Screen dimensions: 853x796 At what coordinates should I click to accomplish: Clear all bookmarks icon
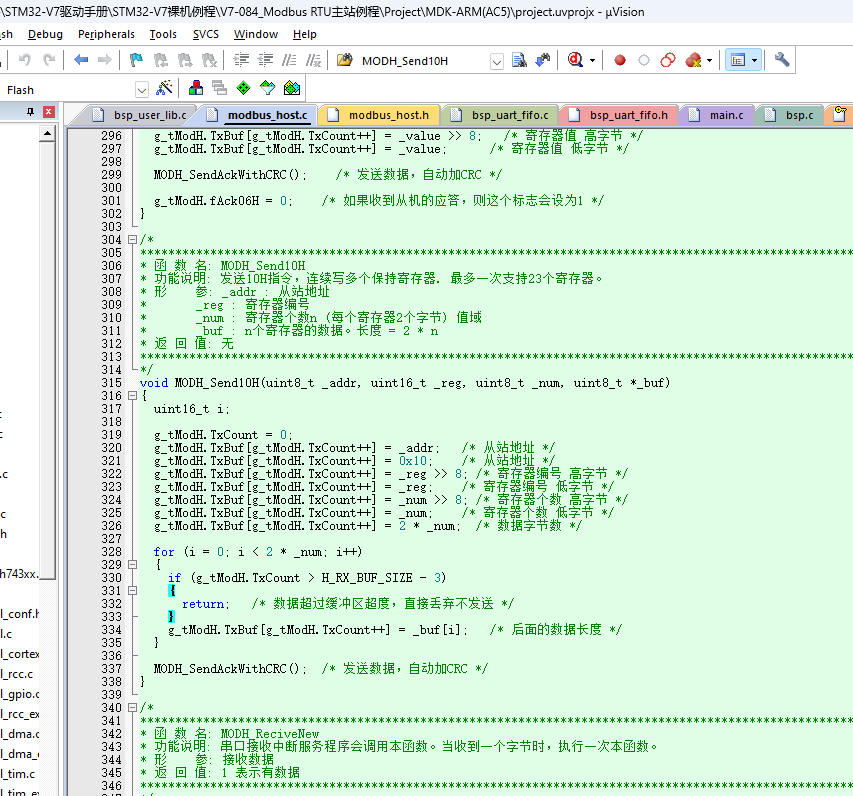tap(209, 60)
